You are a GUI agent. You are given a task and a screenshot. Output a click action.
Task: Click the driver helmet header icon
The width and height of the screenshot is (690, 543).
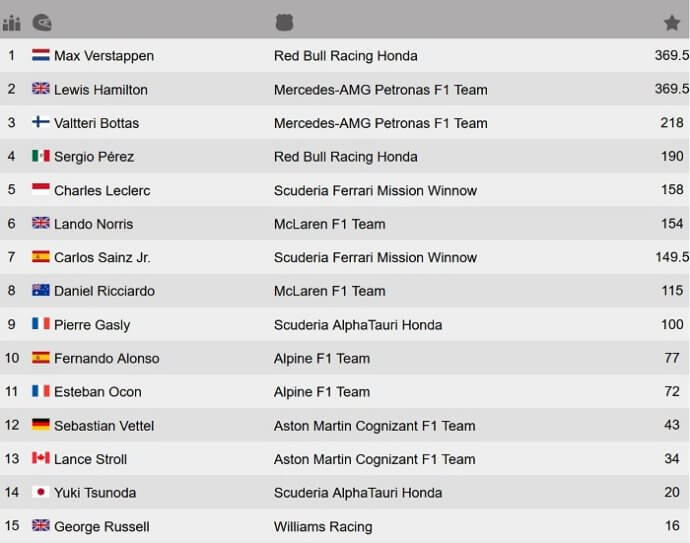[42, 22]
